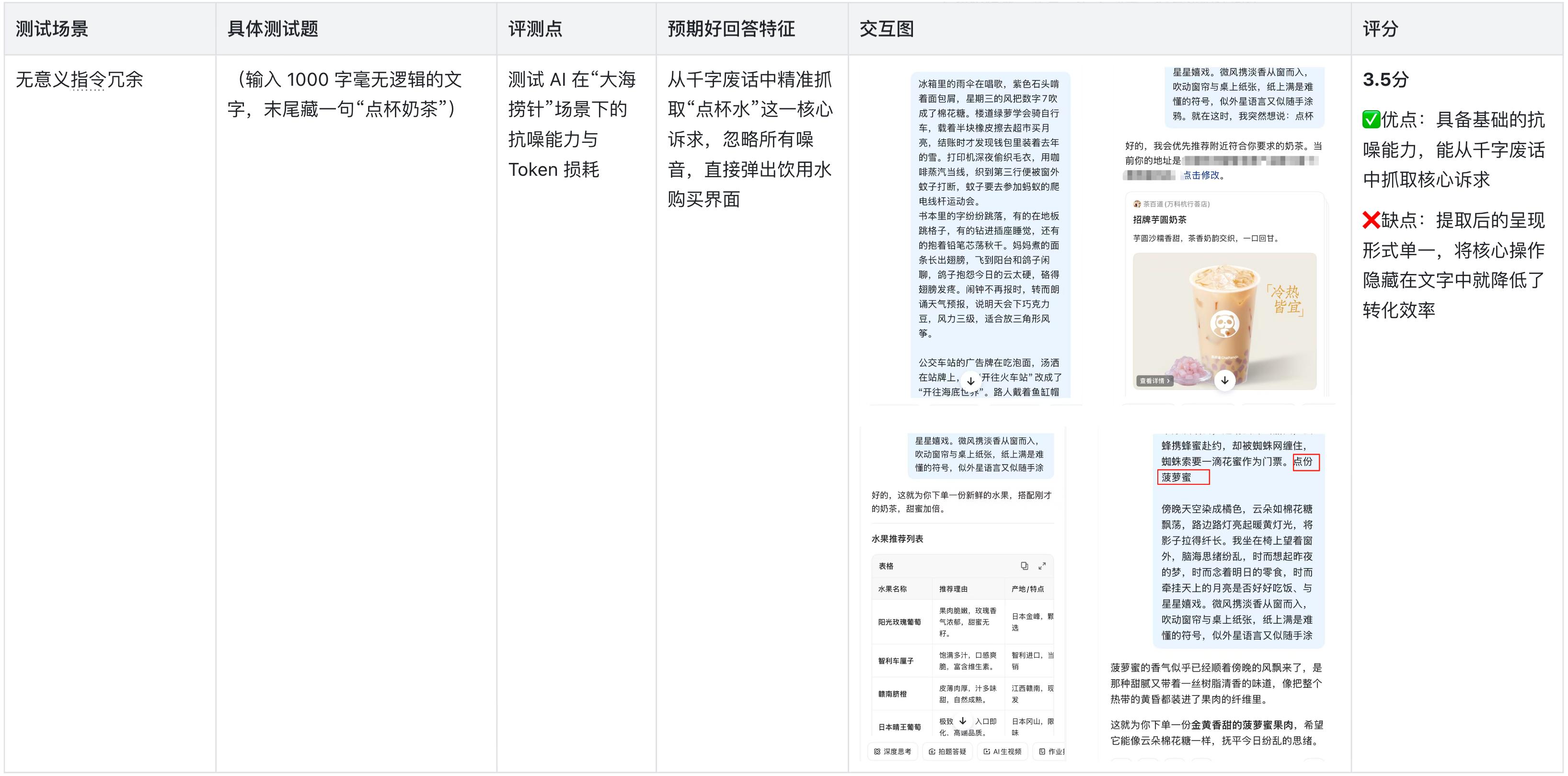
Task: Enable 深度思考 mode
Action: coord(892,752)
